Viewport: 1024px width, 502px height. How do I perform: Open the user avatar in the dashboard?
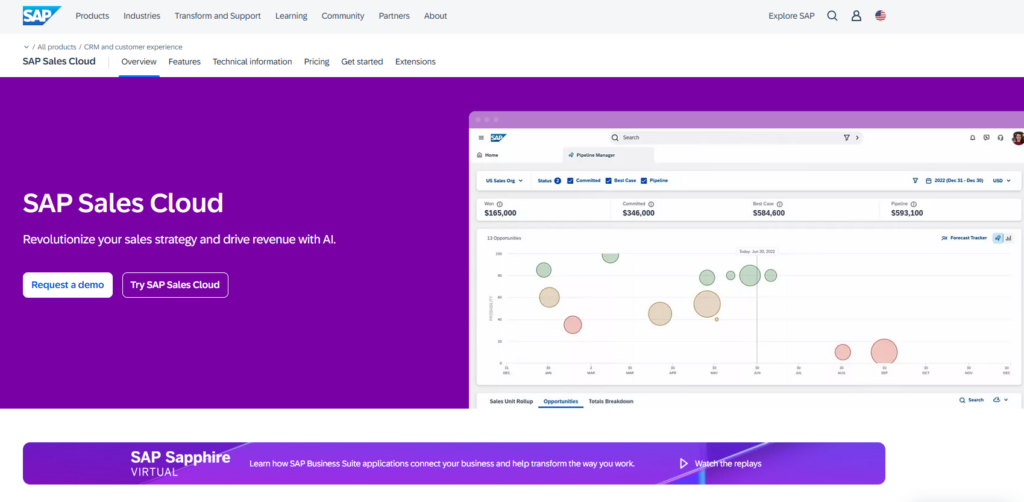point(1017,138)
